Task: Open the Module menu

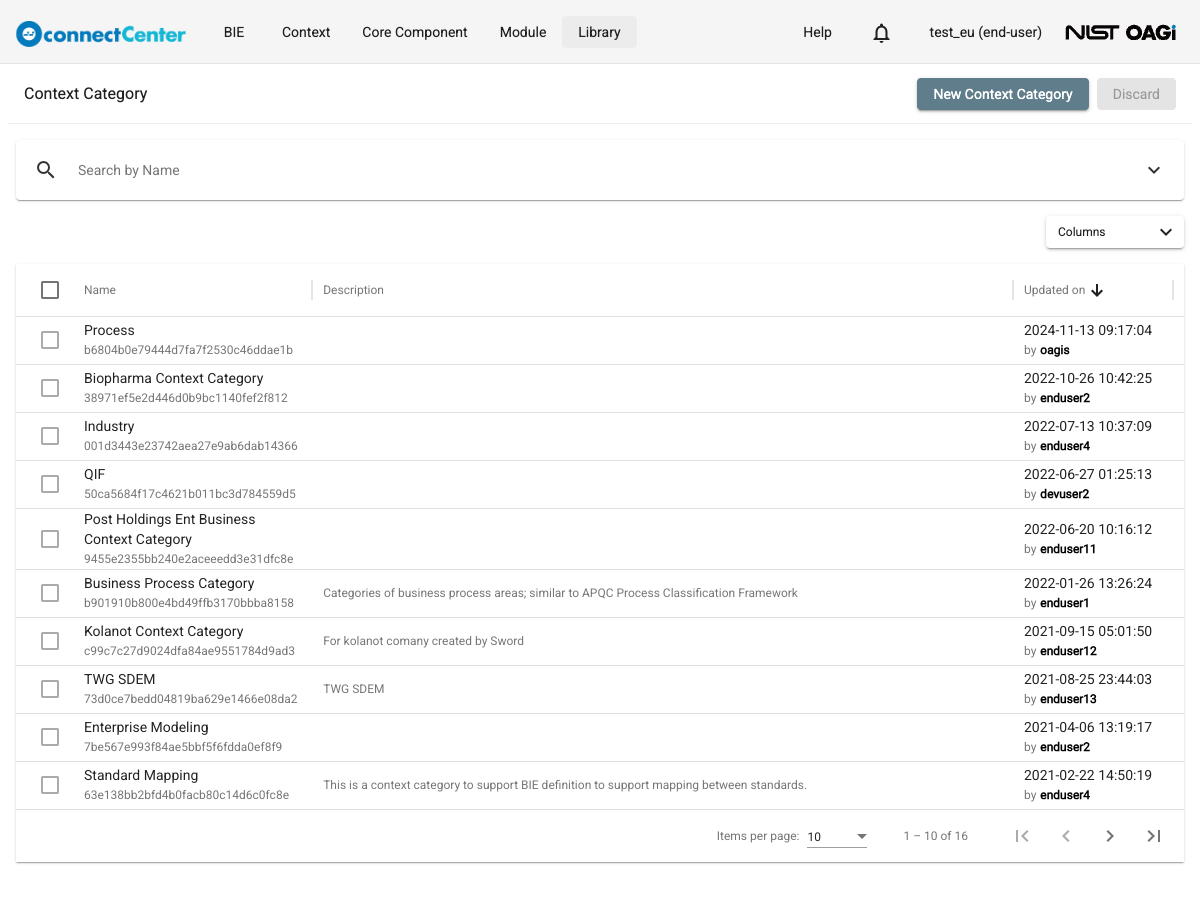Action: pyautogui.click(x=523, y=32)
